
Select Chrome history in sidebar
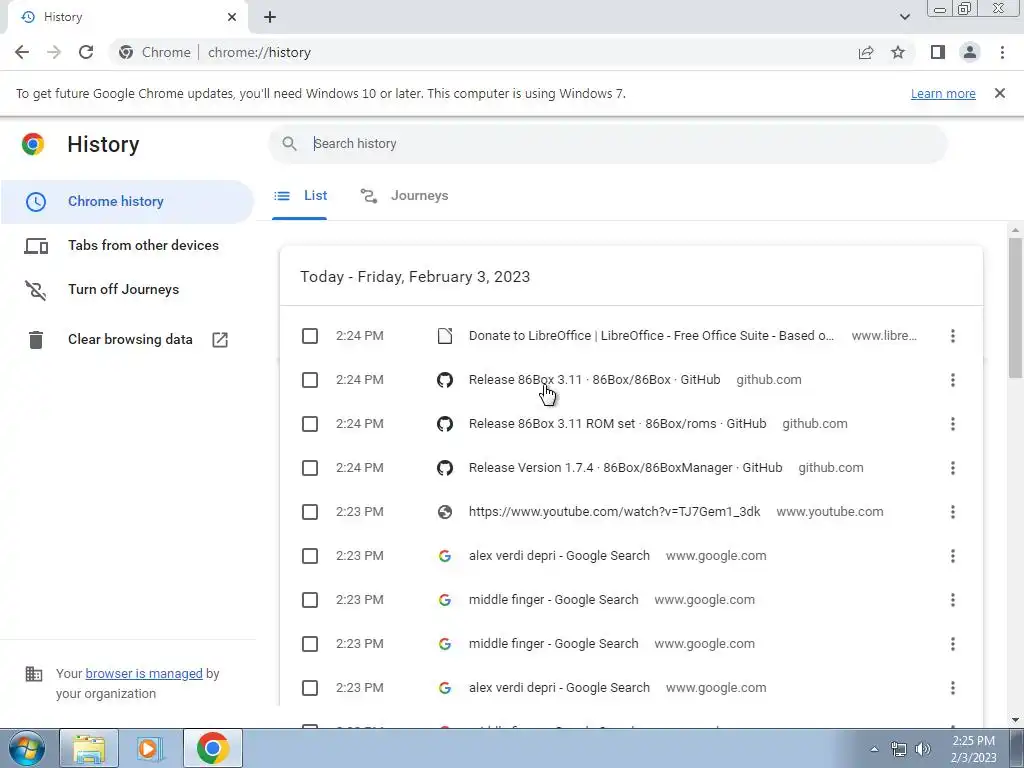click(127, 202)
